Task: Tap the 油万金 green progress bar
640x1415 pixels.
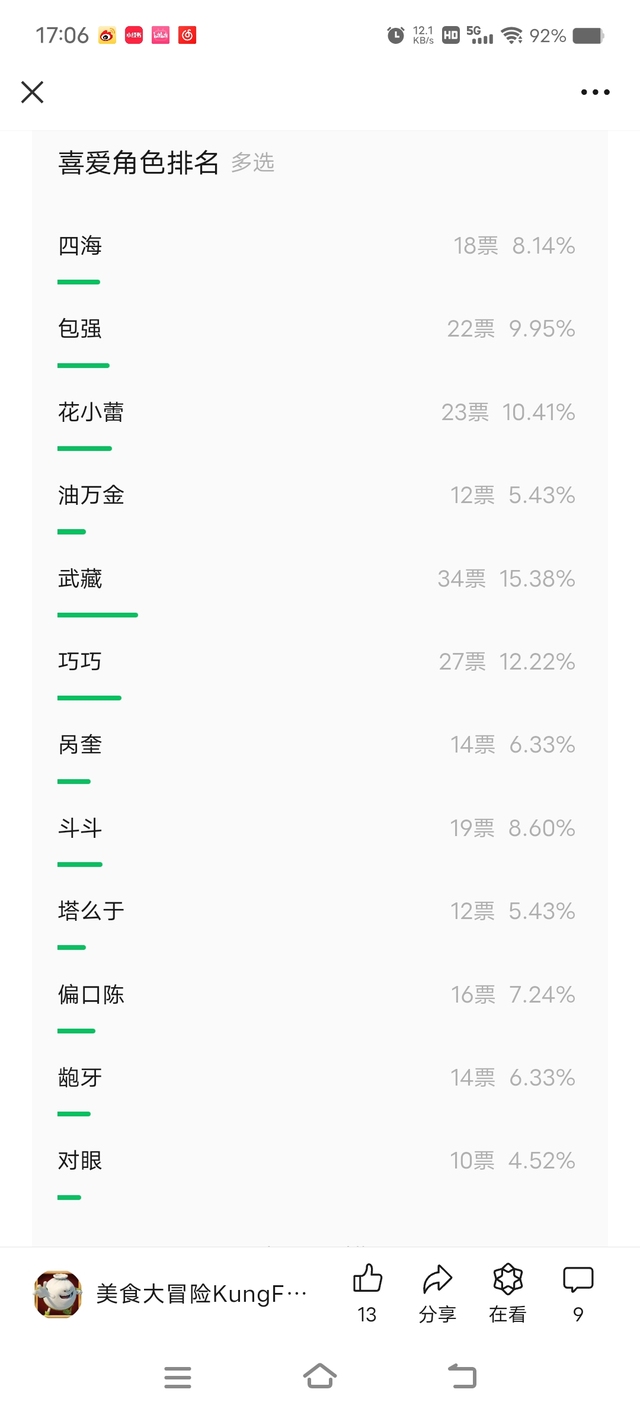Action: point(72,532)
